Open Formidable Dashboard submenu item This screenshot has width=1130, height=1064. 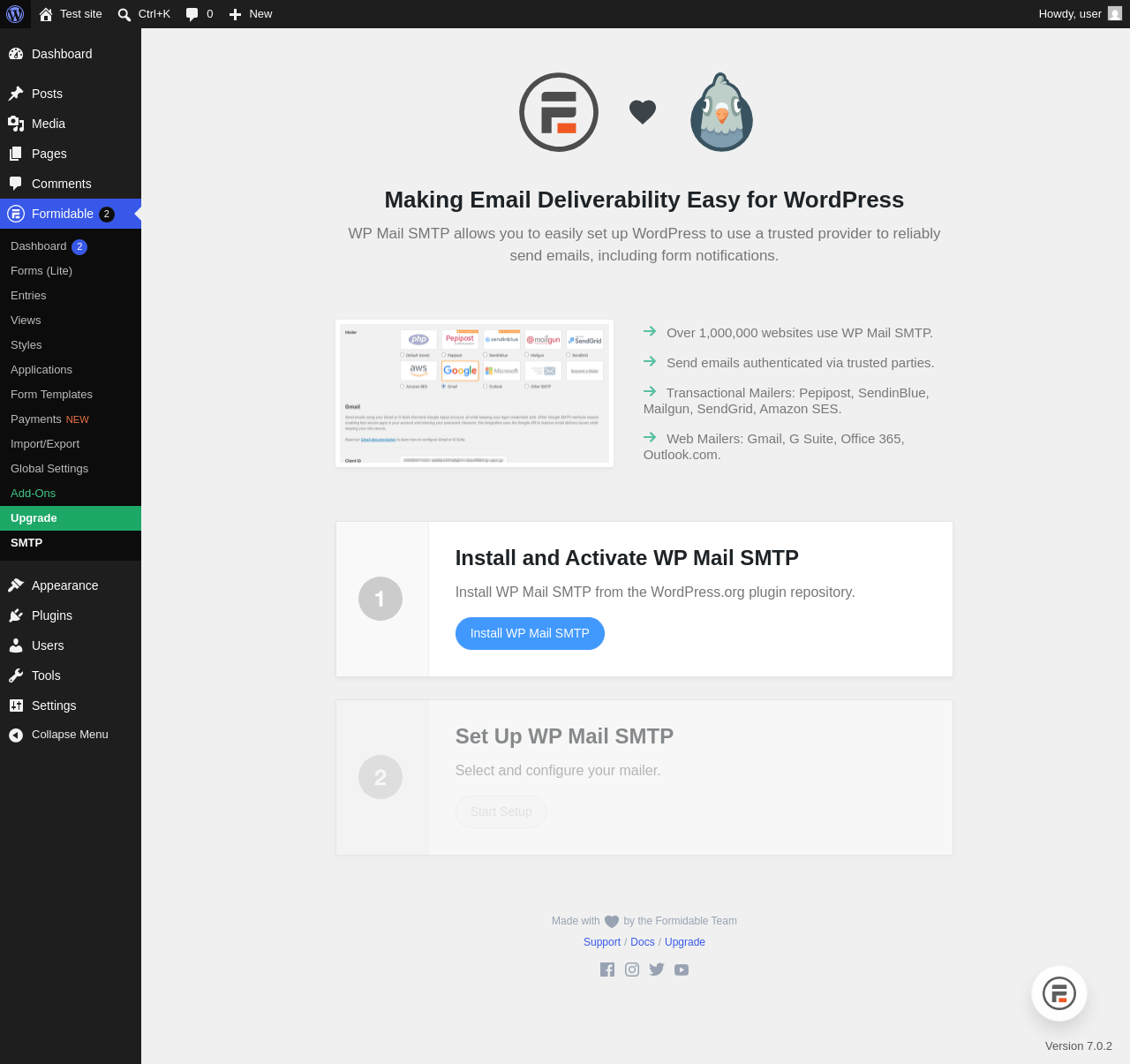click(71, 246)
